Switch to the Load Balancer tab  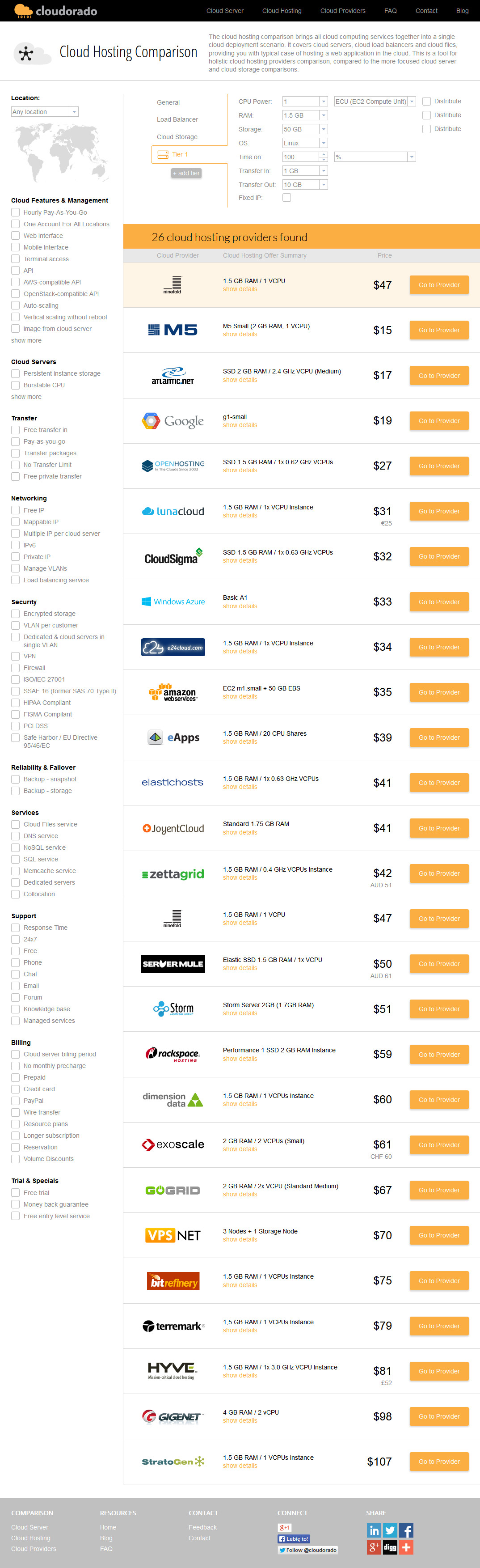pyautogui.click(x=177, y=119)
